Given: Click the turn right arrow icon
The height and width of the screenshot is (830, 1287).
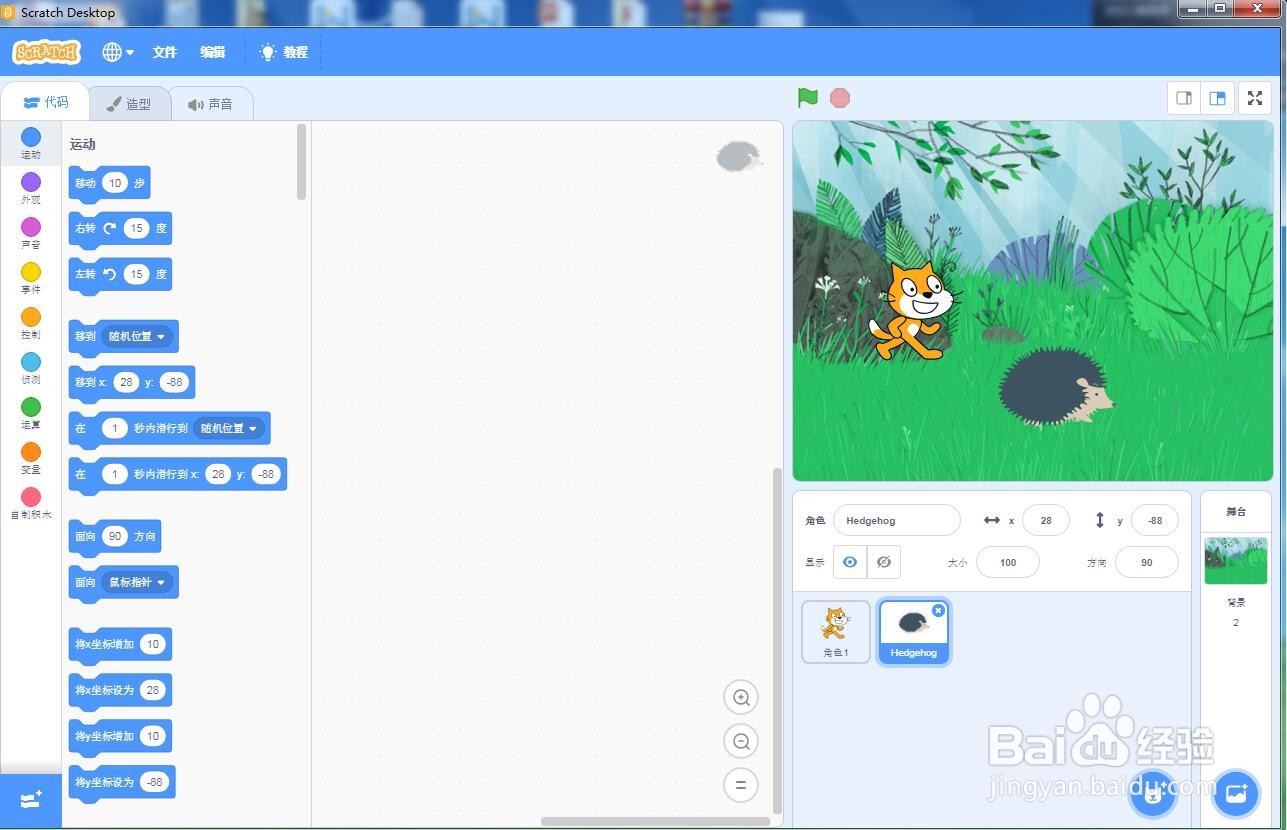Looking at the screenshot, I should point(111,228).
